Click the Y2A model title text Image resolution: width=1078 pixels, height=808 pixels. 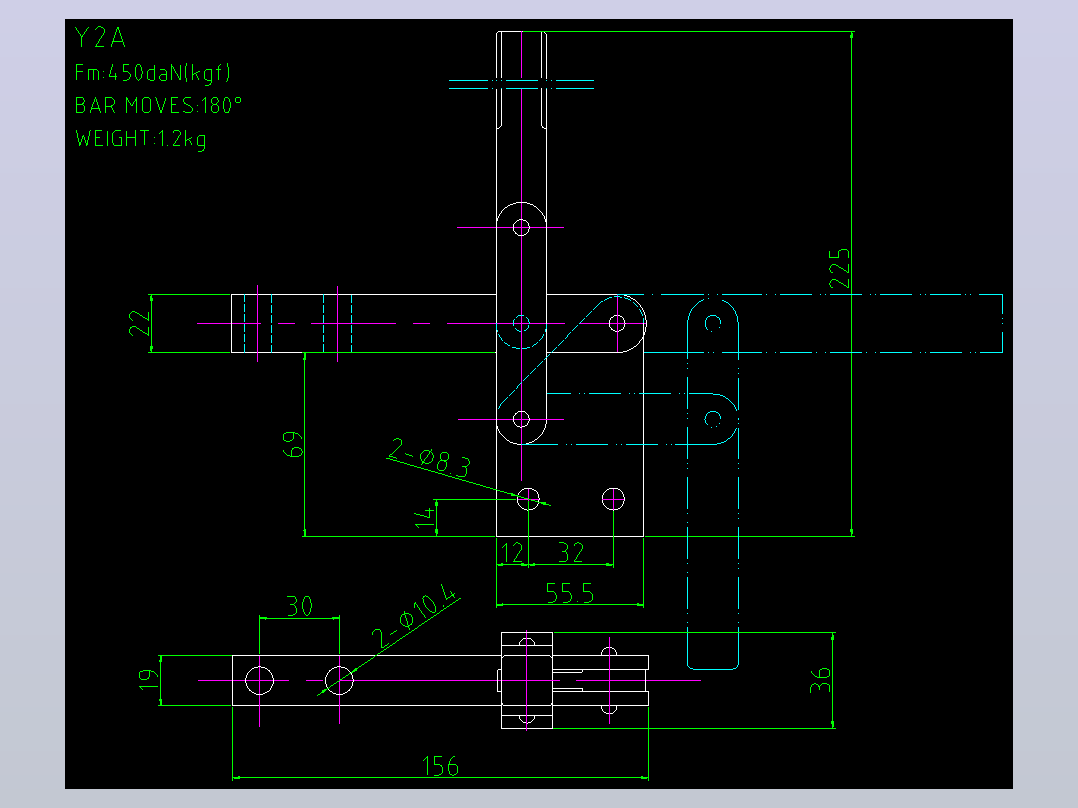(x=100, y=38)
